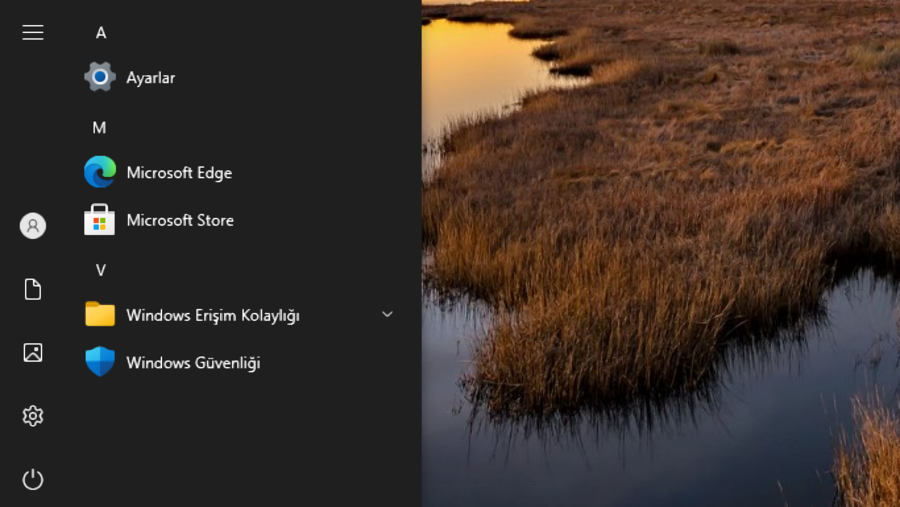Click the Microsoft Store bag icon
Image resolution: width=900 pixels, height=507 pixels.
tap(100, 220)
